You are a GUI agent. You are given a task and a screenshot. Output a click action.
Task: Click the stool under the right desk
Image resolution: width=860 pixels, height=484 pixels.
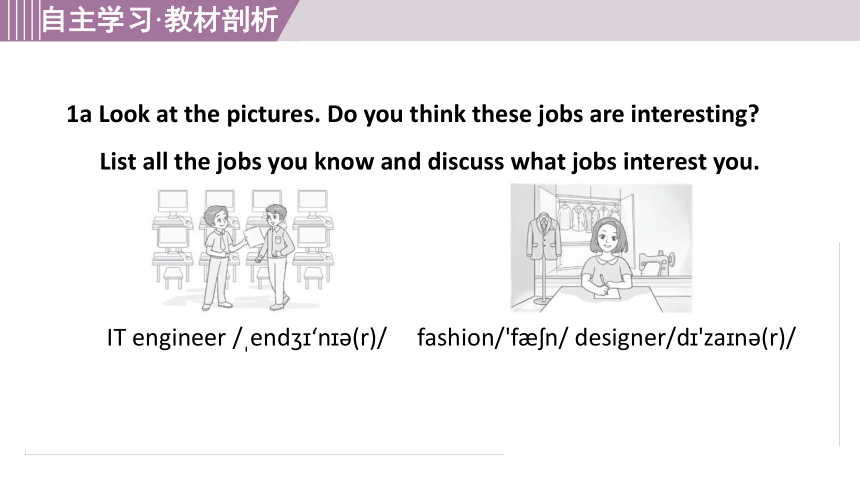[314, 278]
